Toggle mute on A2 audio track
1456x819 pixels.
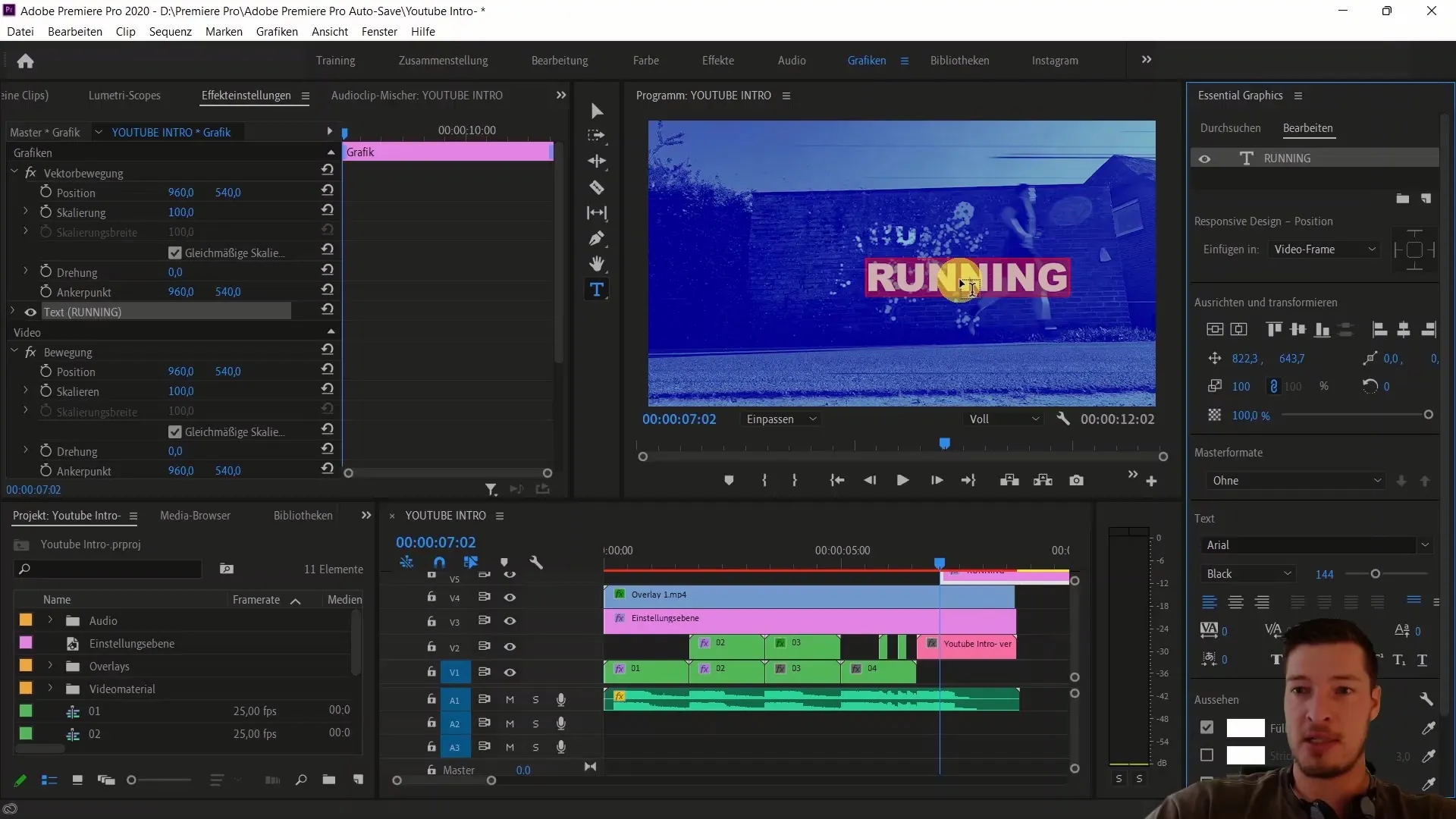coord(511,723)
